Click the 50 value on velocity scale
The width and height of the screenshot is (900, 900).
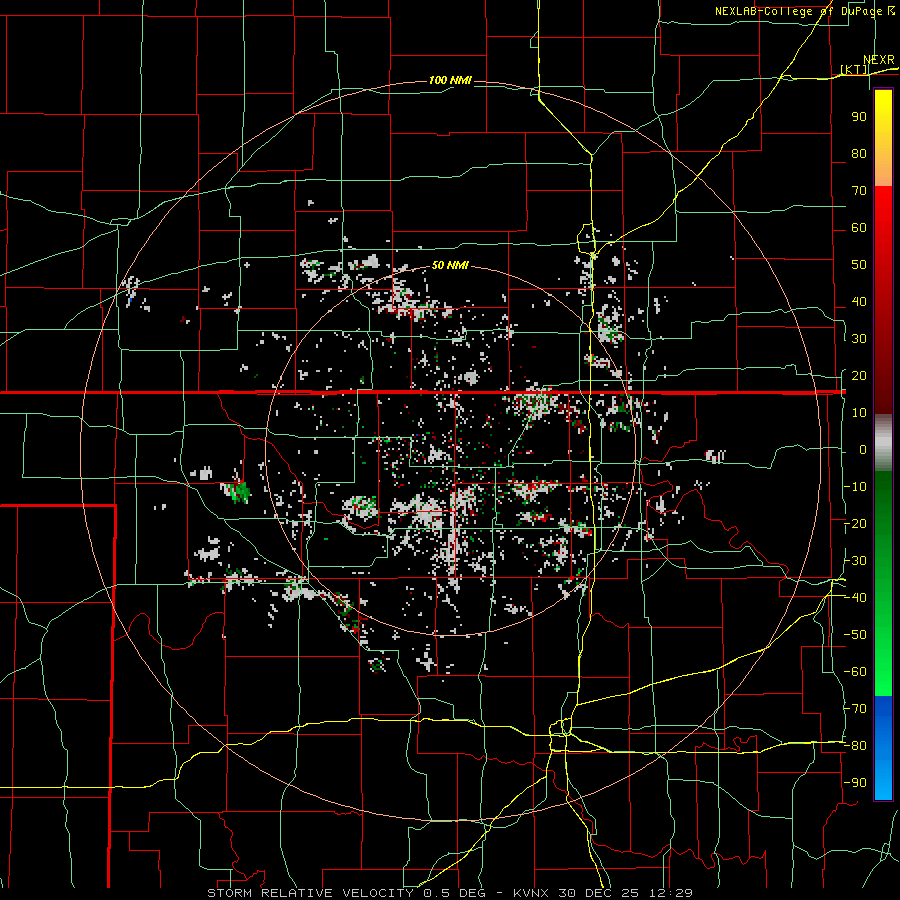(859, 265)
